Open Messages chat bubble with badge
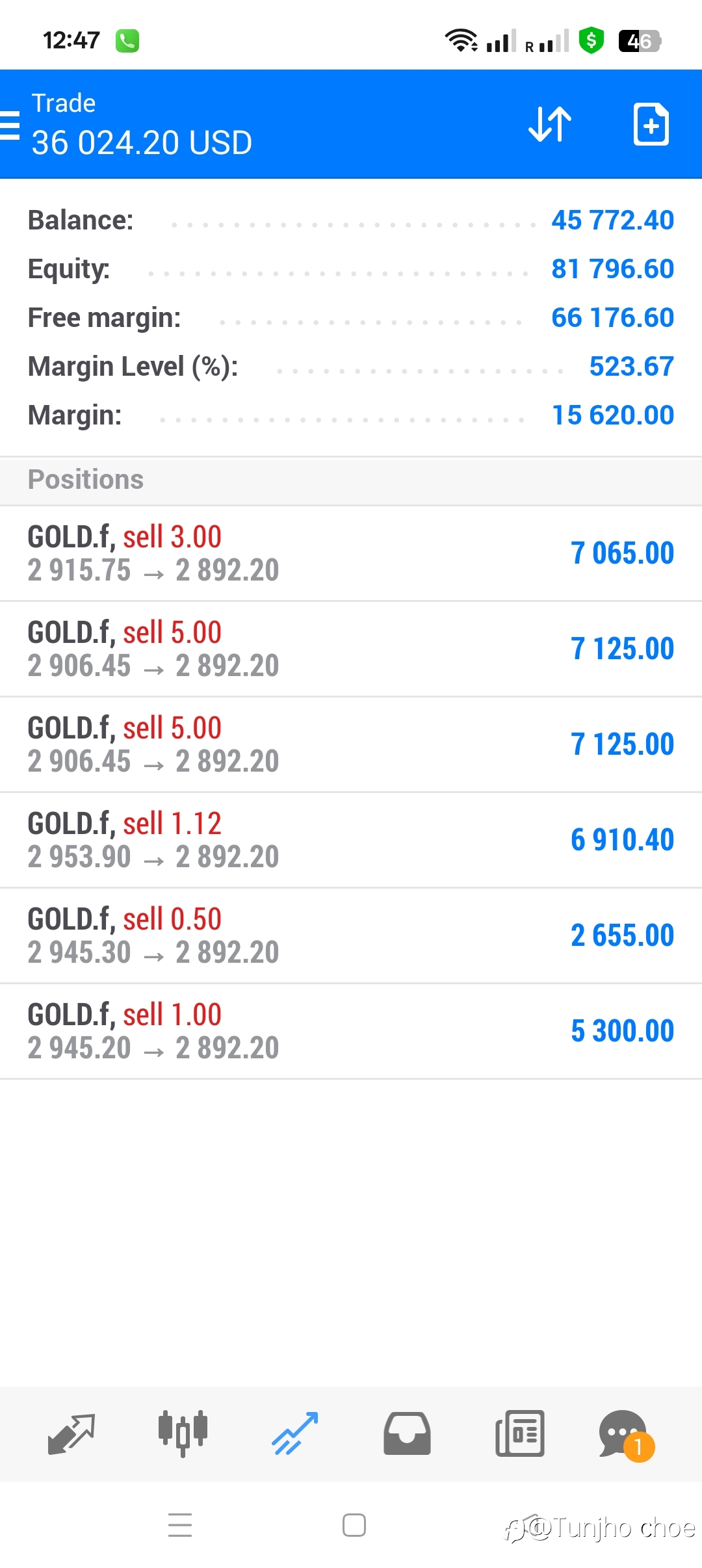Screen dimensions: 702x1568 point(626,1435)
